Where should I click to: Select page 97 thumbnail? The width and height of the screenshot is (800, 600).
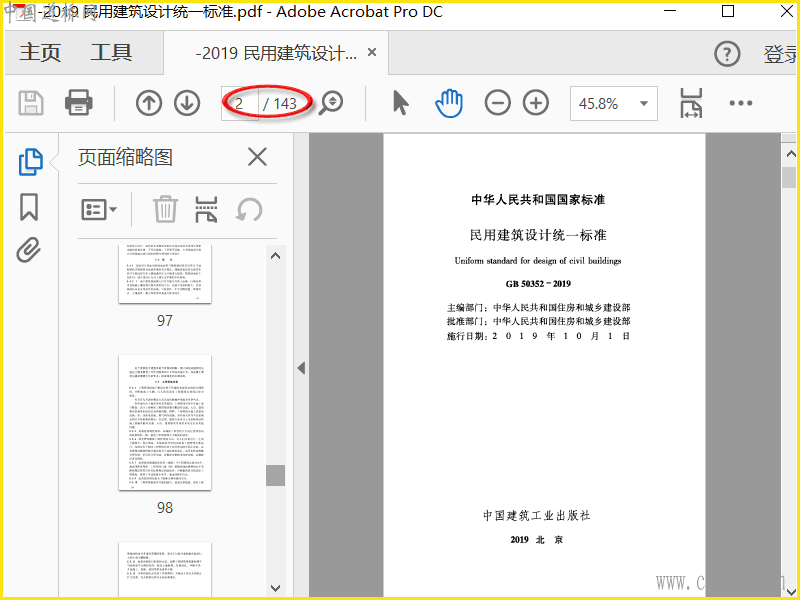[x=165, y=274]
